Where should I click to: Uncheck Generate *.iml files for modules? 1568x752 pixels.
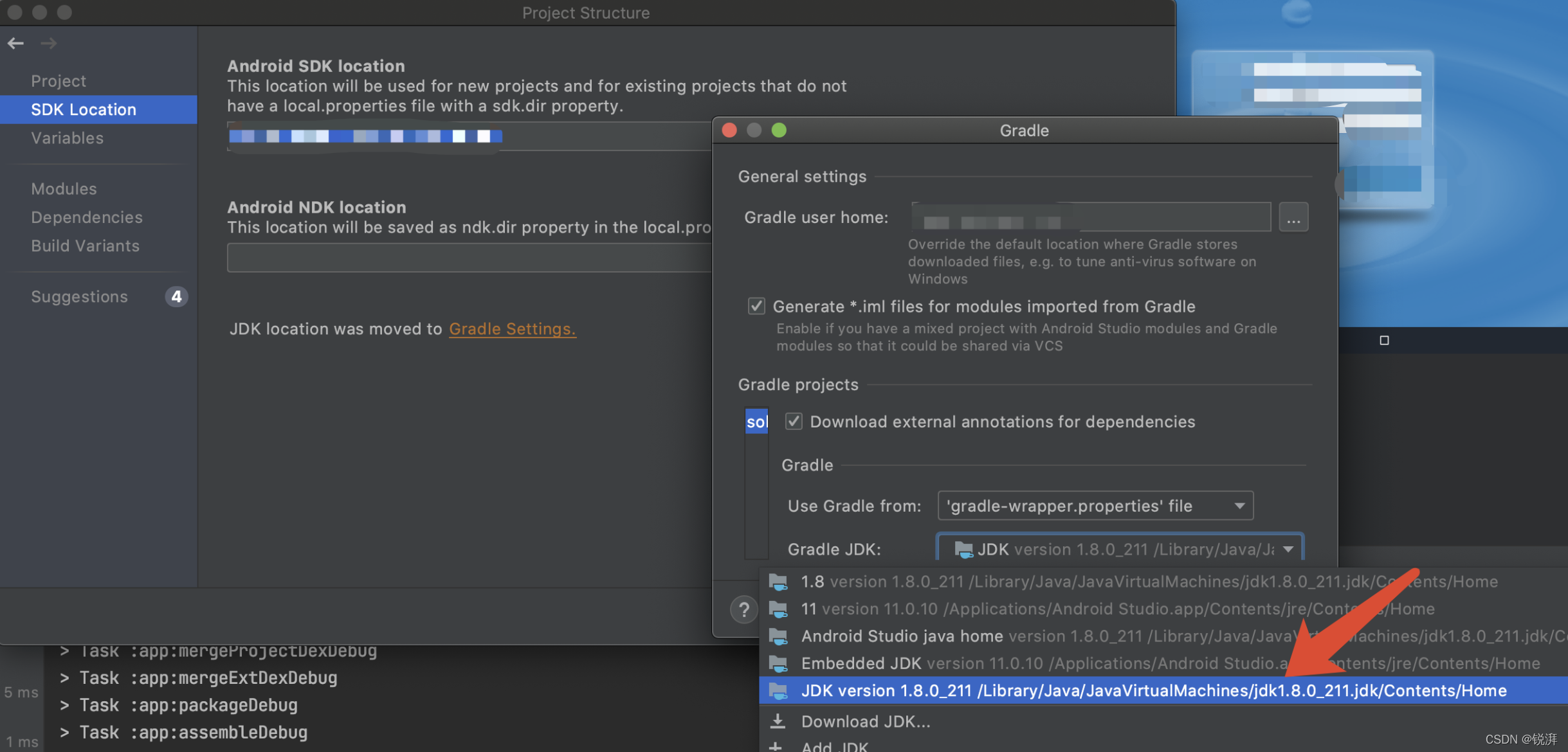click(756, 306)
